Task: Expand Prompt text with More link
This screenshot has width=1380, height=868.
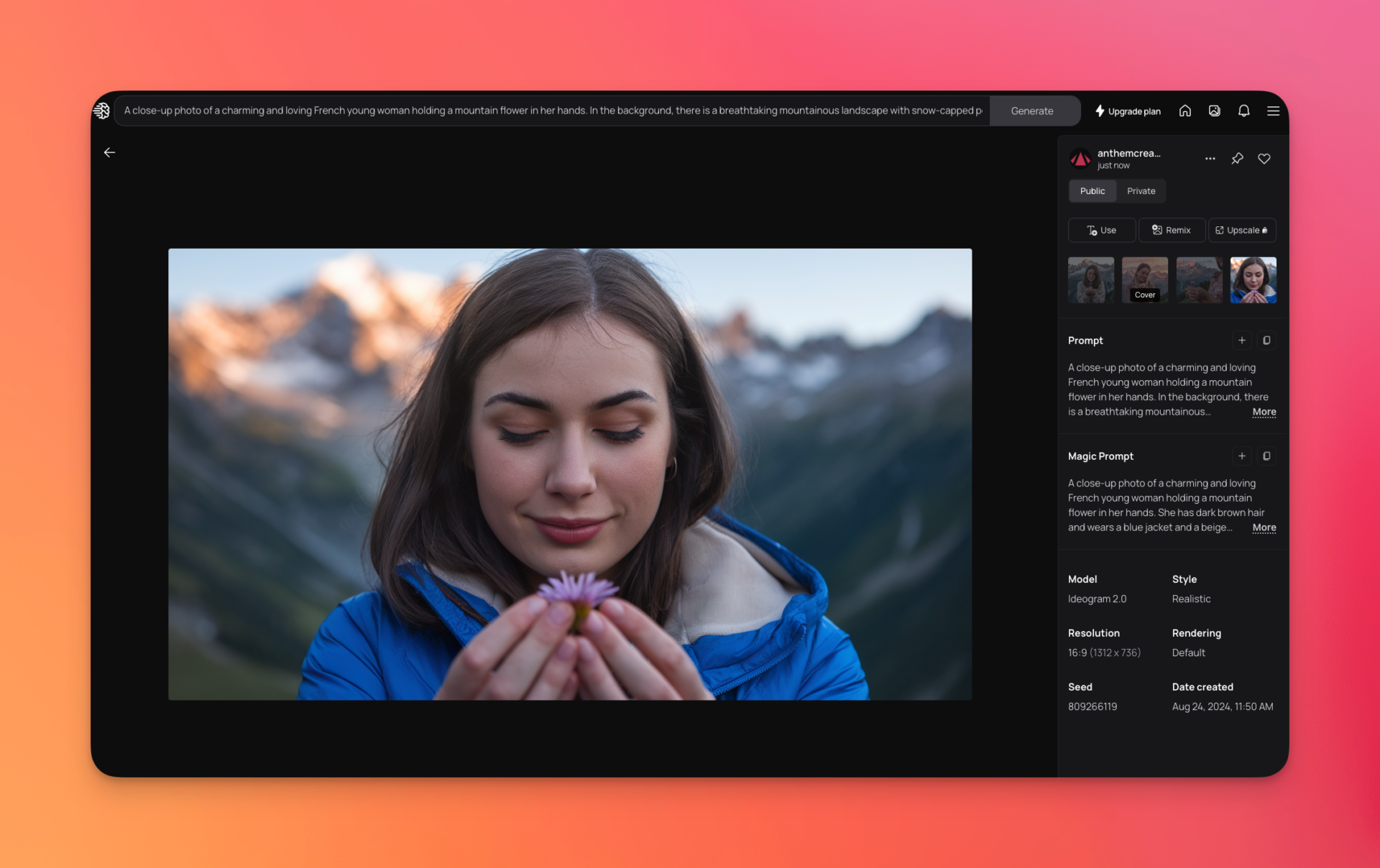Action: coord(1264,412)
